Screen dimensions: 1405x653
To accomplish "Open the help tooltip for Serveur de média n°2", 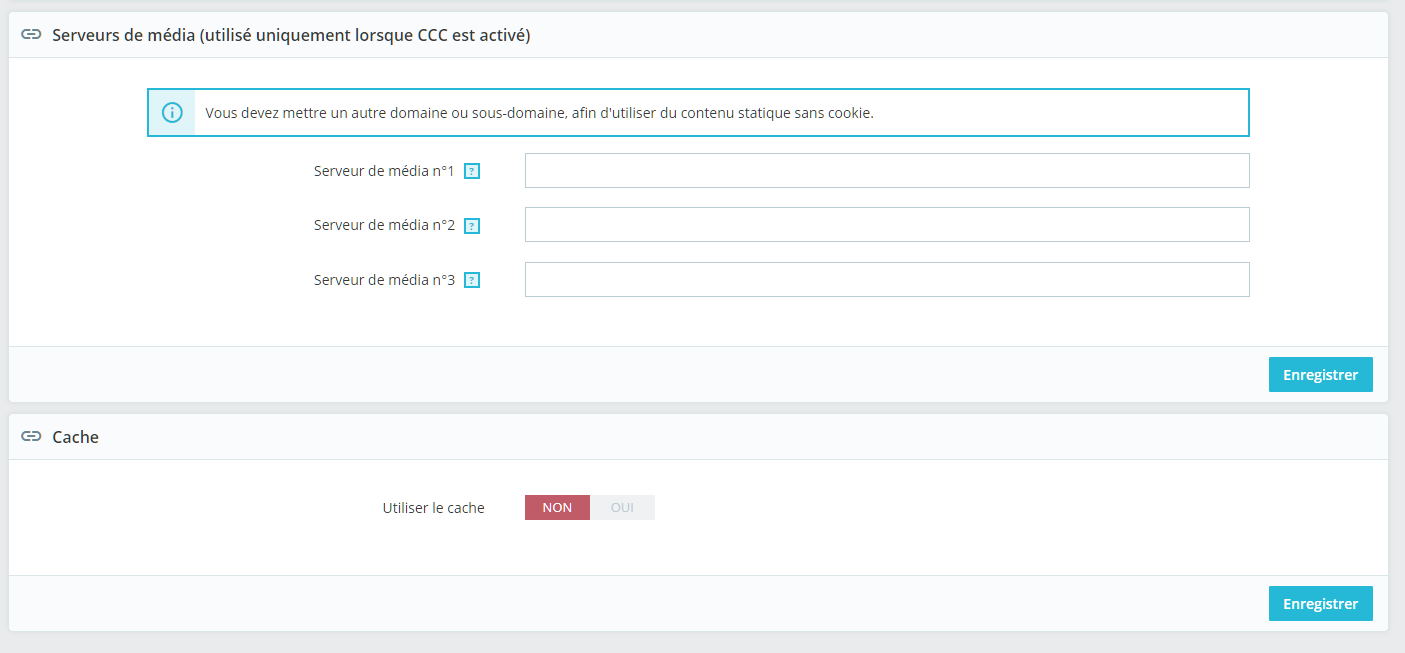I will coord(472,226).
